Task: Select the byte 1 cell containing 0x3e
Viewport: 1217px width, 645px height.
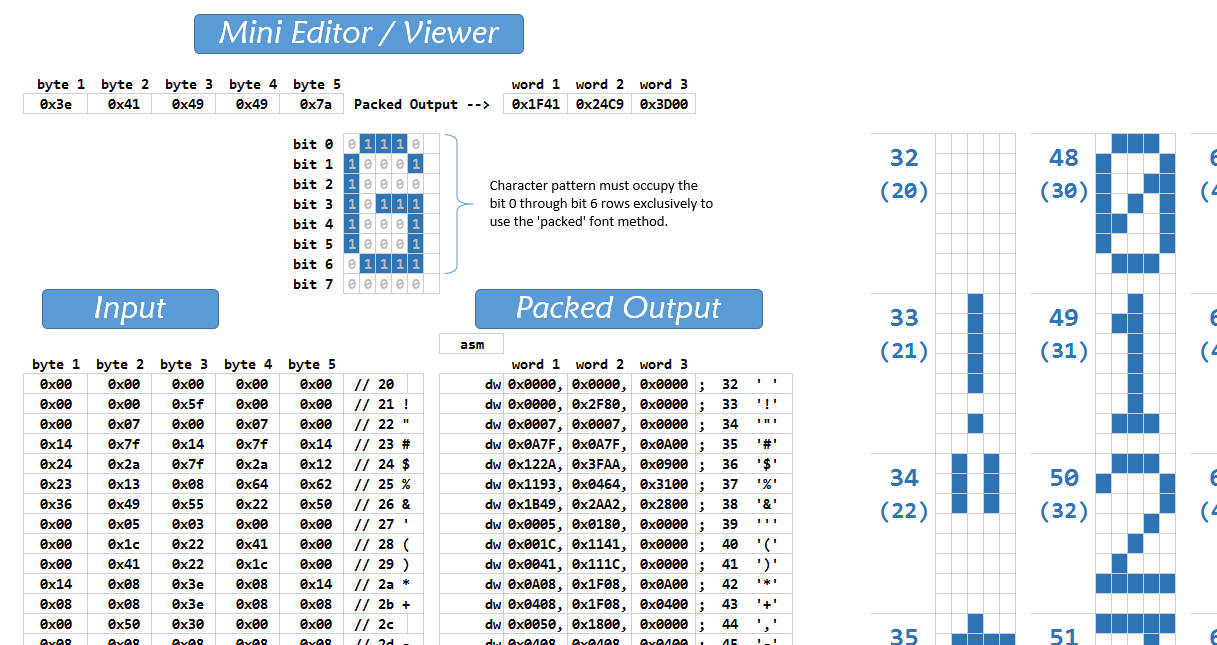Action: point(55,104)
